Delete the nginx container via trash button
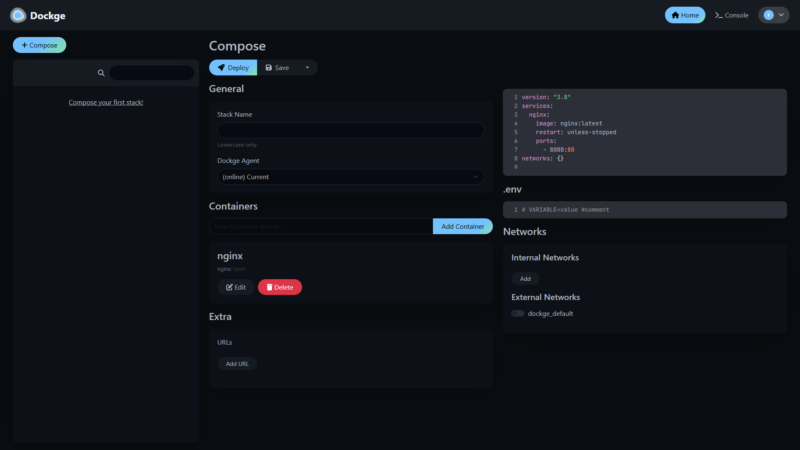Viewport: 800px width, 450px height. point(279,287)
